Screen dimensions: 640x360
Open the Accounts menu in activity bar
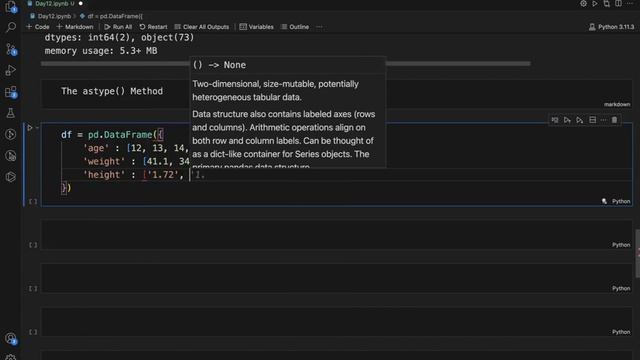tap(11, 338)
